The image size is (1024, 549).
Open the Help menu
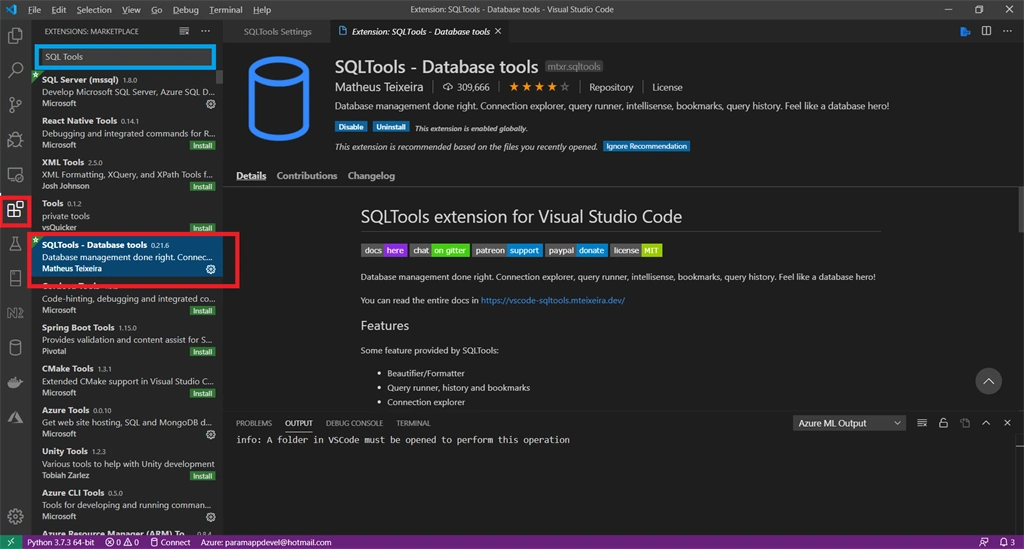pyautogui.click(x=262, y=10)
